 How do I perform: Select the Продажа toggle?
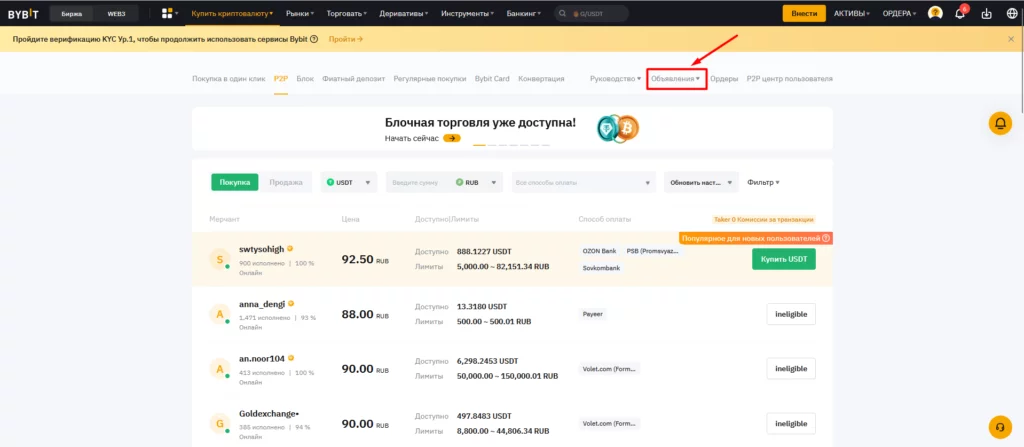click(286, 182)
